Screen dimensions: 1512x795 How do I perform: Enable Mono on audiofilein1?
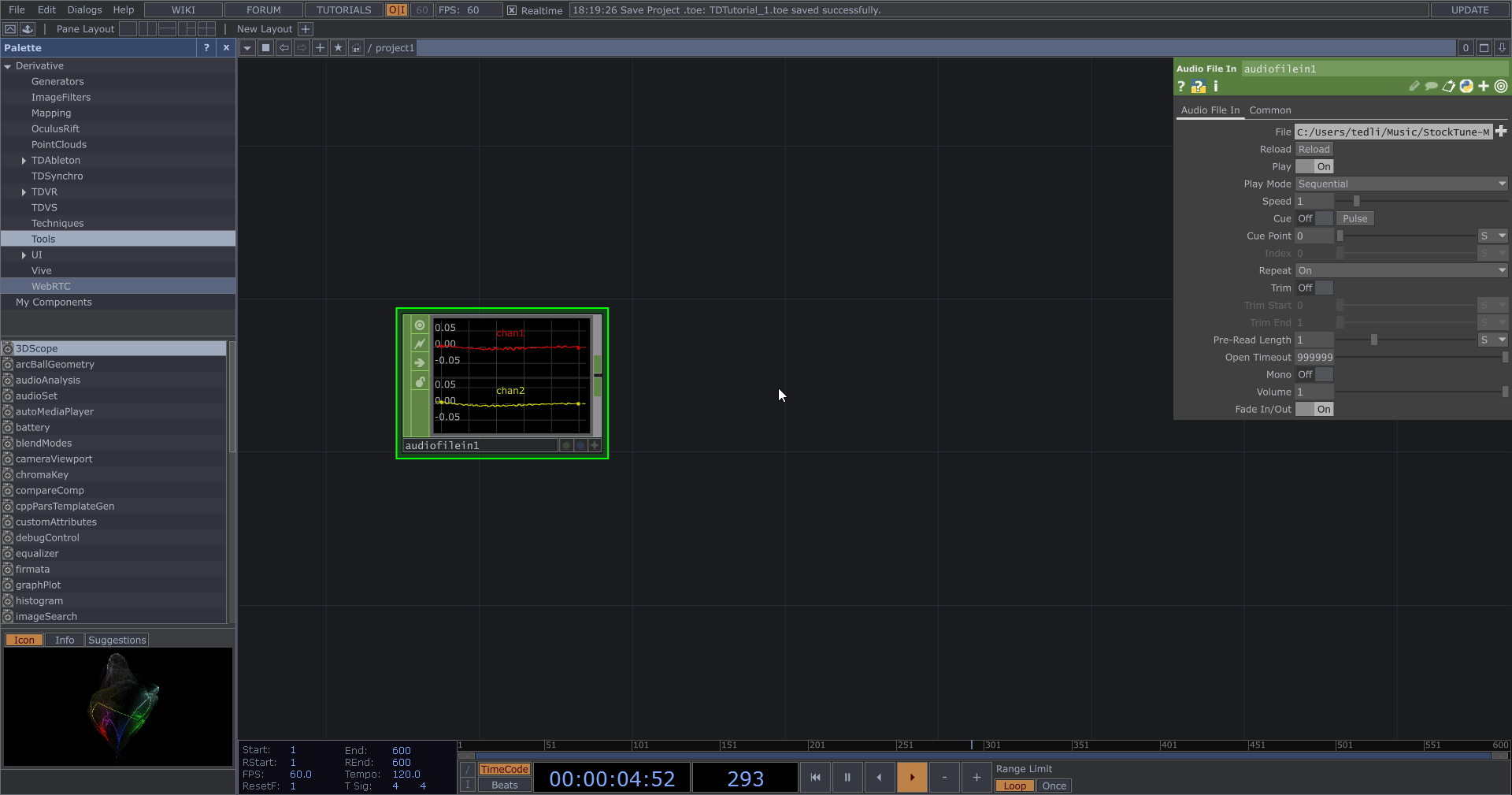[1322, 374]
